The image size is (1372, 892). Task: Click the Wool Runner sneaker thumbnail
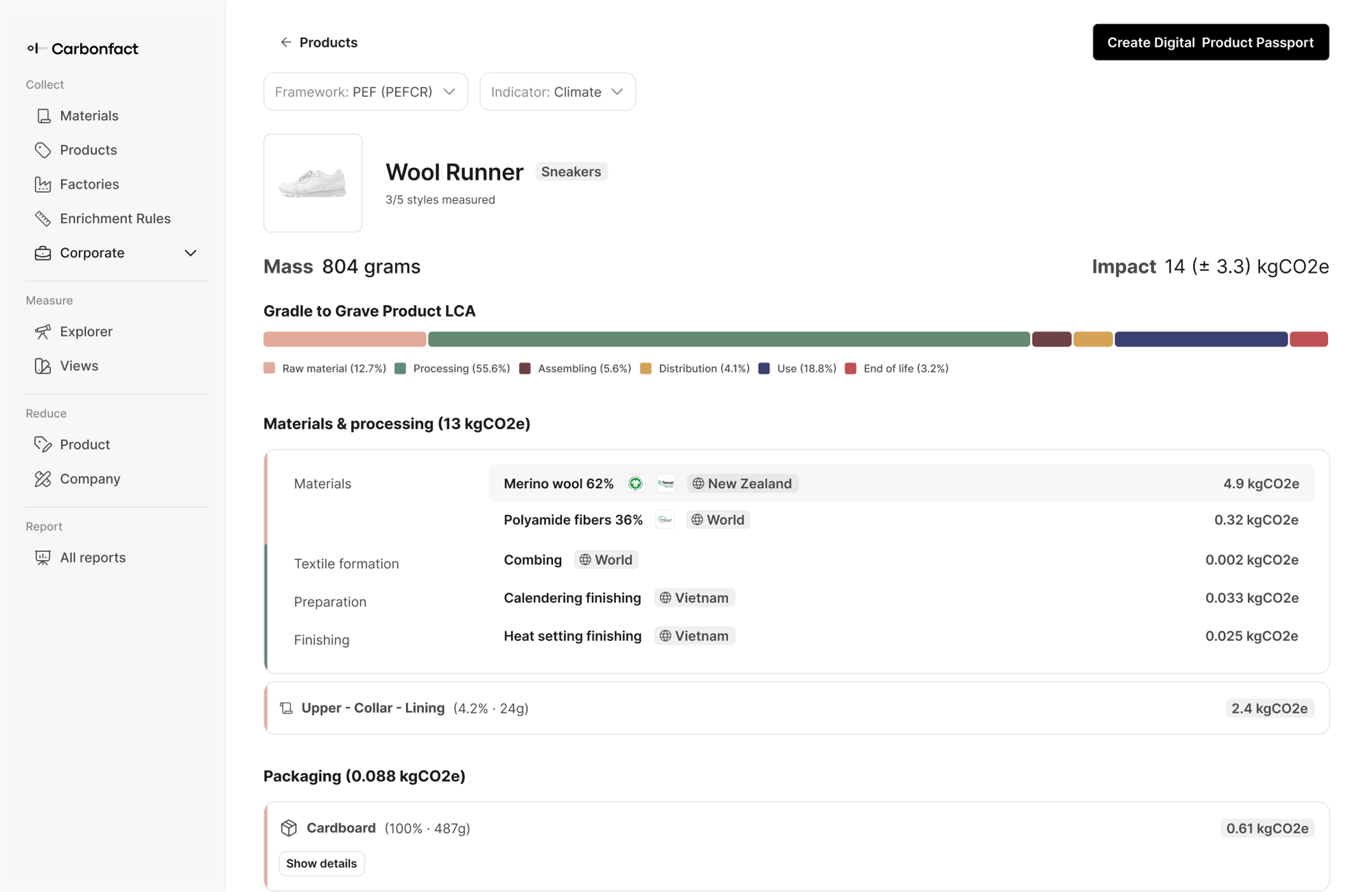click(x=313, y=183)
